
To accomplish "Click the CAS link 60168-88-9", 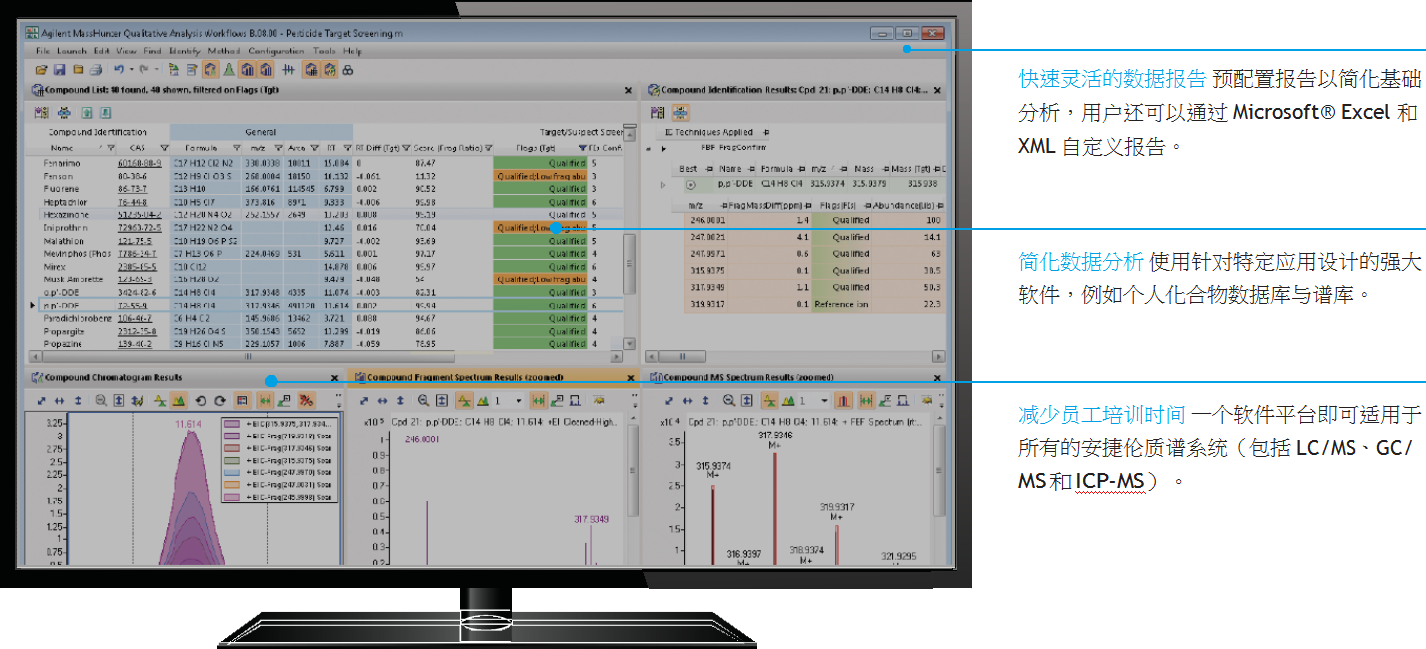I will pyautogui.click(x=140, y=162).
